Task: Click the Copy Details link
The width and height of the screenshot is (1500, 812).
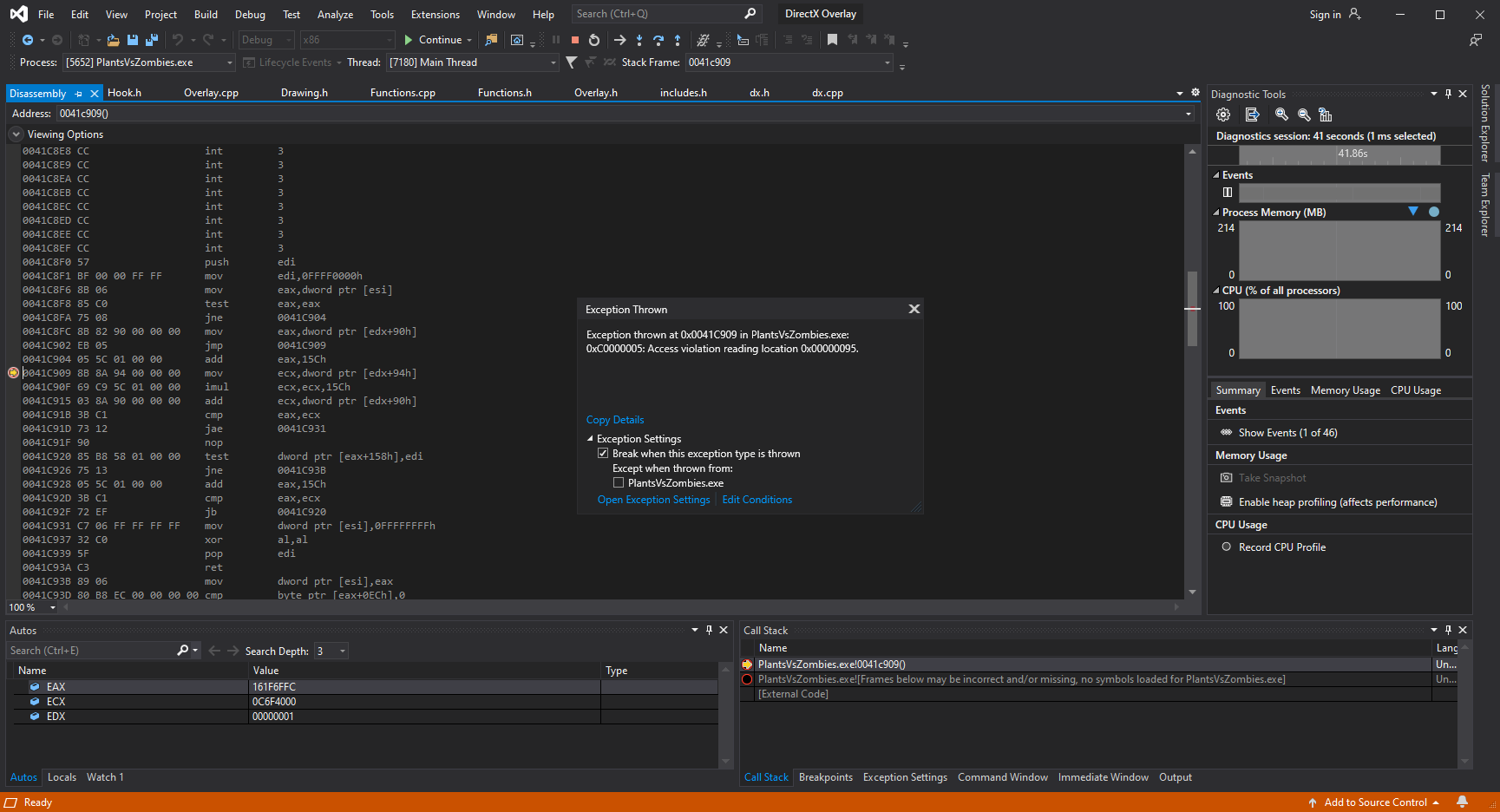Action: point(615,420)
